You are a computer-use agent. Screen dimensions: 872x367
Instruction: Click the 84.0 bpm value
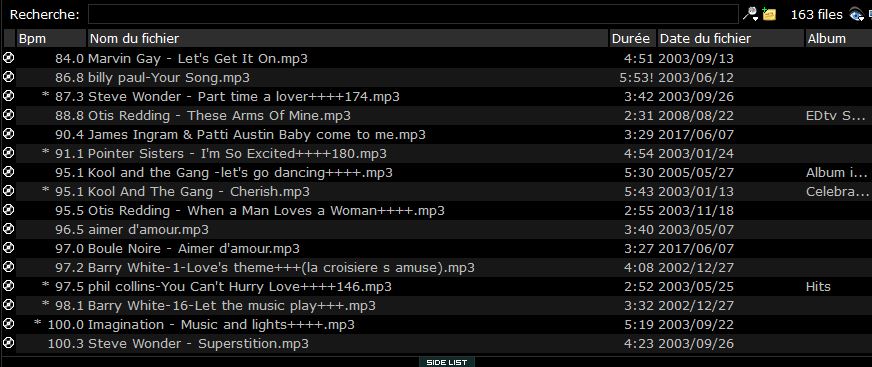click(70, 58)
